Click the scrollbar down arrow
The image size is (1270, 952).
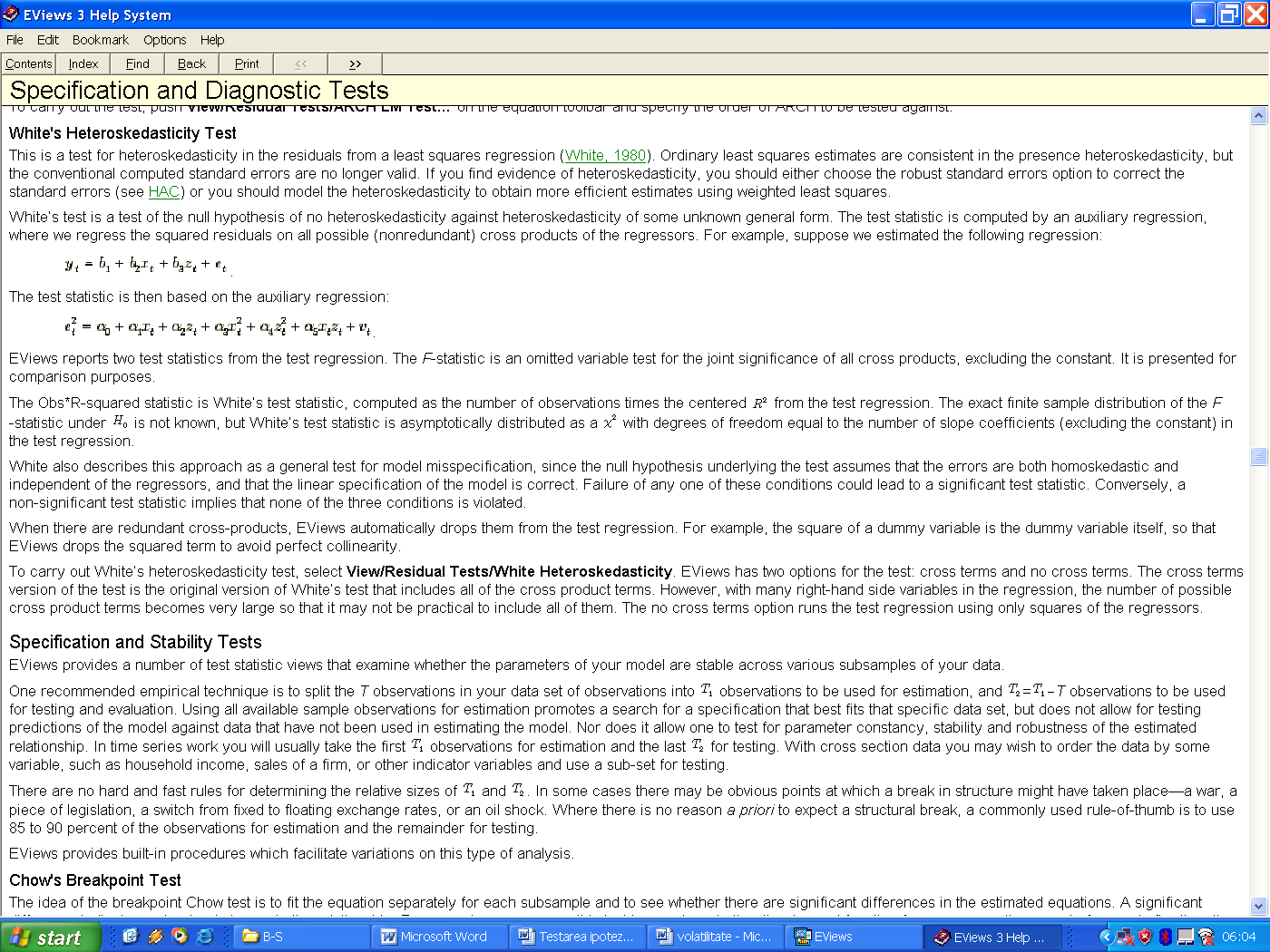point(1258,906)
